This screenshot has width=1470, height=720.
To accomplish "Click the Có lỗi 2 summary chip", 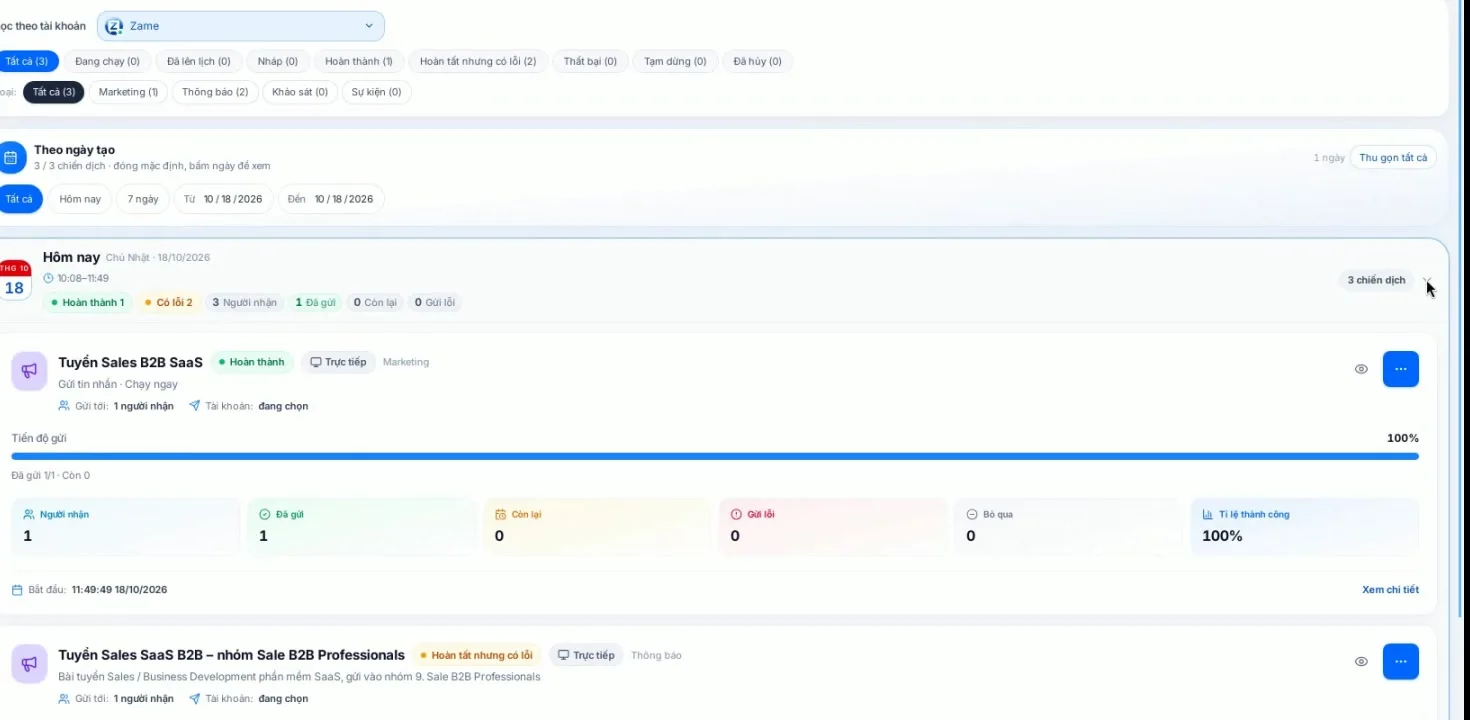I will (x=168, y=302).
